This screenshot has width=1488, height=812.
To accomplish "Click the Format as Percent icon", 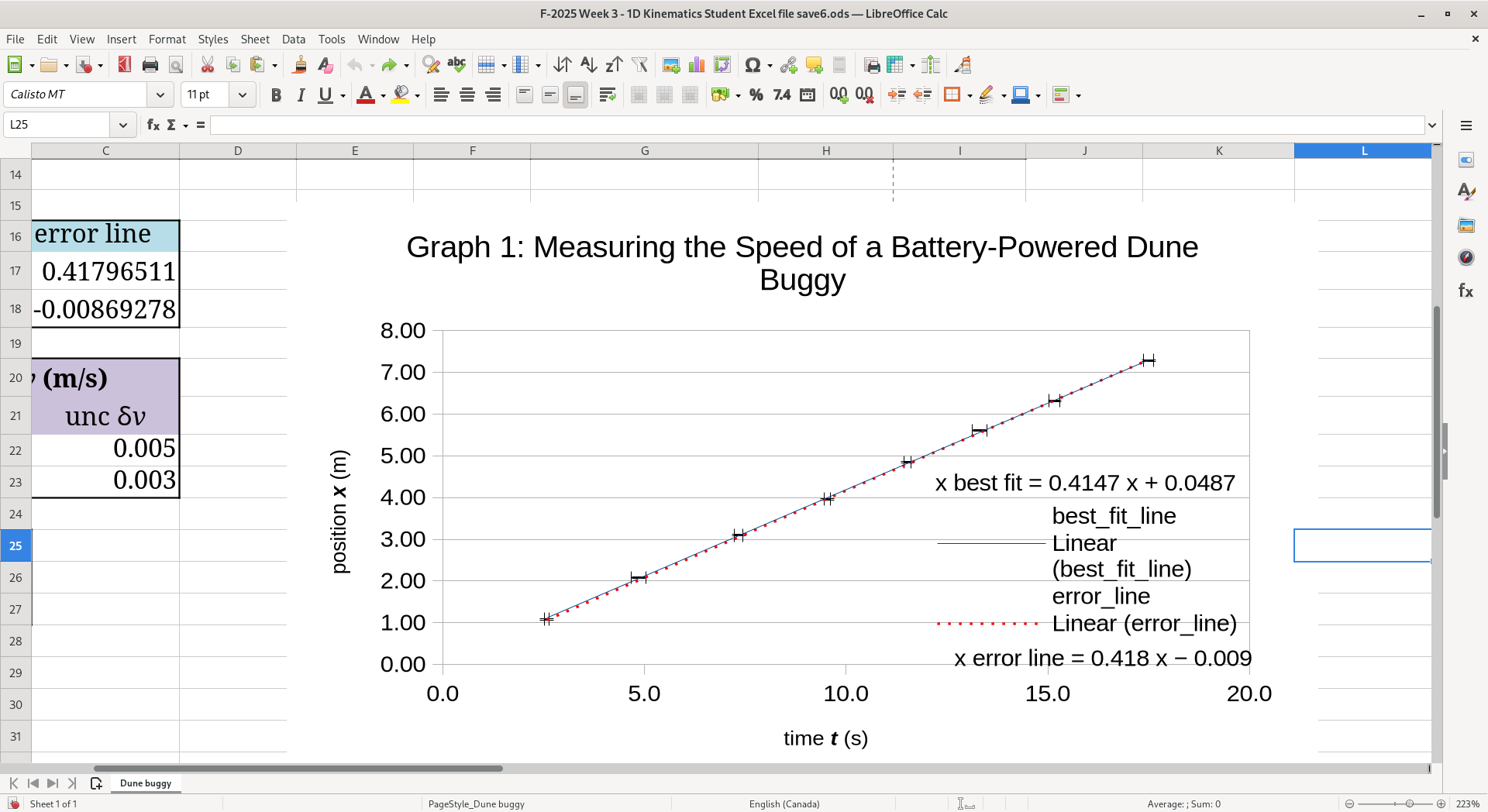I will click(756, 95).
